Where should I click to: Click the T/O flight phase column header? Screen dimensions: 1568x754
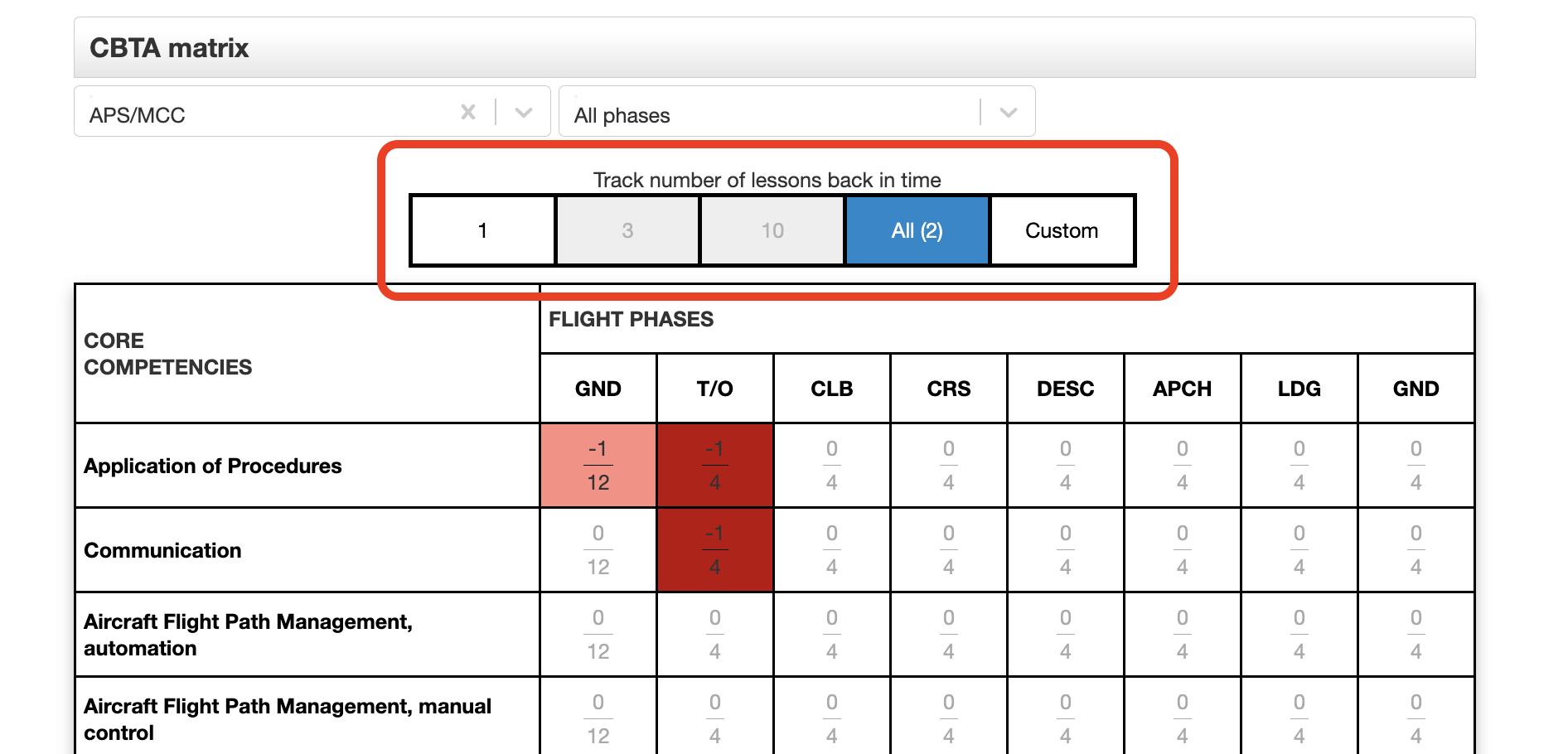pos(714,389)
